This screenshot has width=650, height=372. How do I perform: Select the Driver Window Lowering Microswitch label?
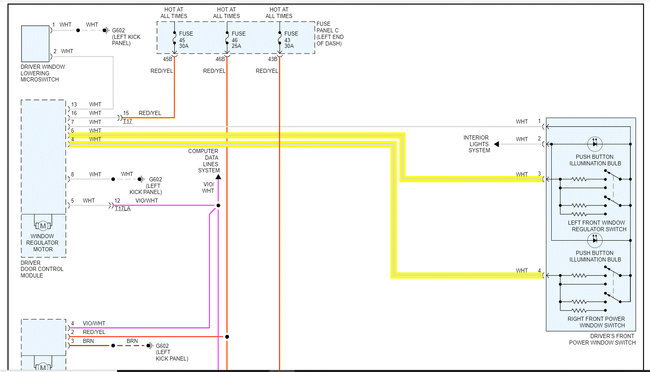tap(43, 73)
